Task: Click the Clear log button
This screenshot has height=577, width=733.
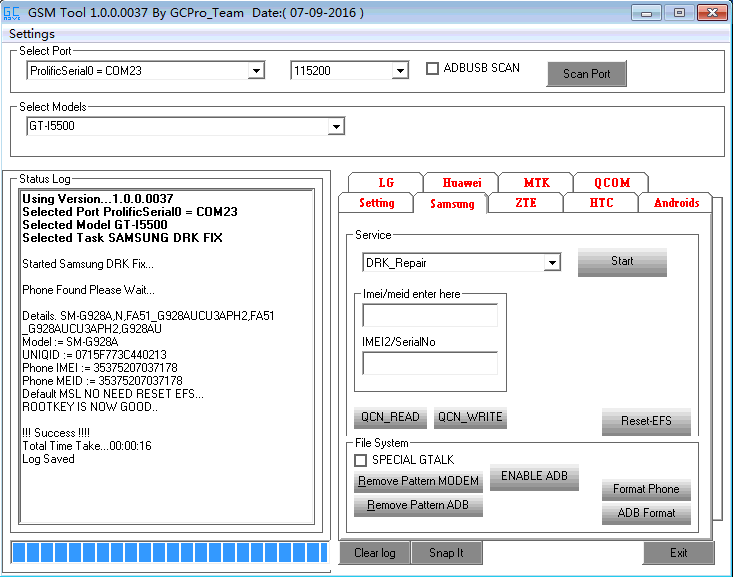Action: point(375,553)
